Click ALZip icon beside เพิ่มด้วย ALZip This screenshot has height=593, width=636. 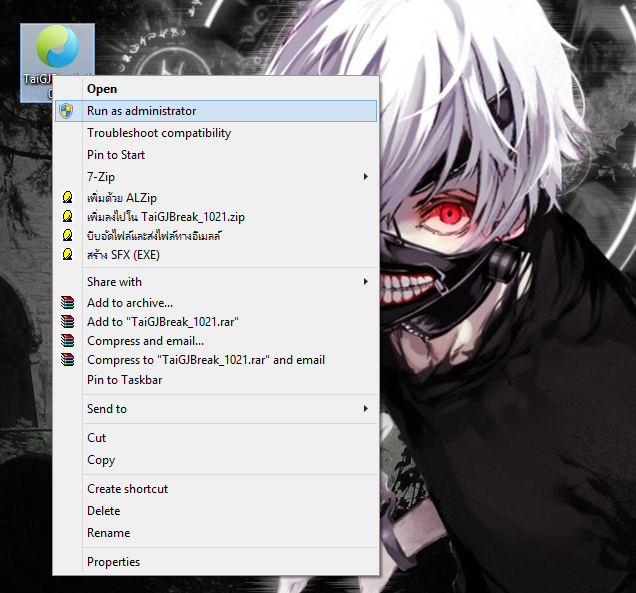click(67, 198)
